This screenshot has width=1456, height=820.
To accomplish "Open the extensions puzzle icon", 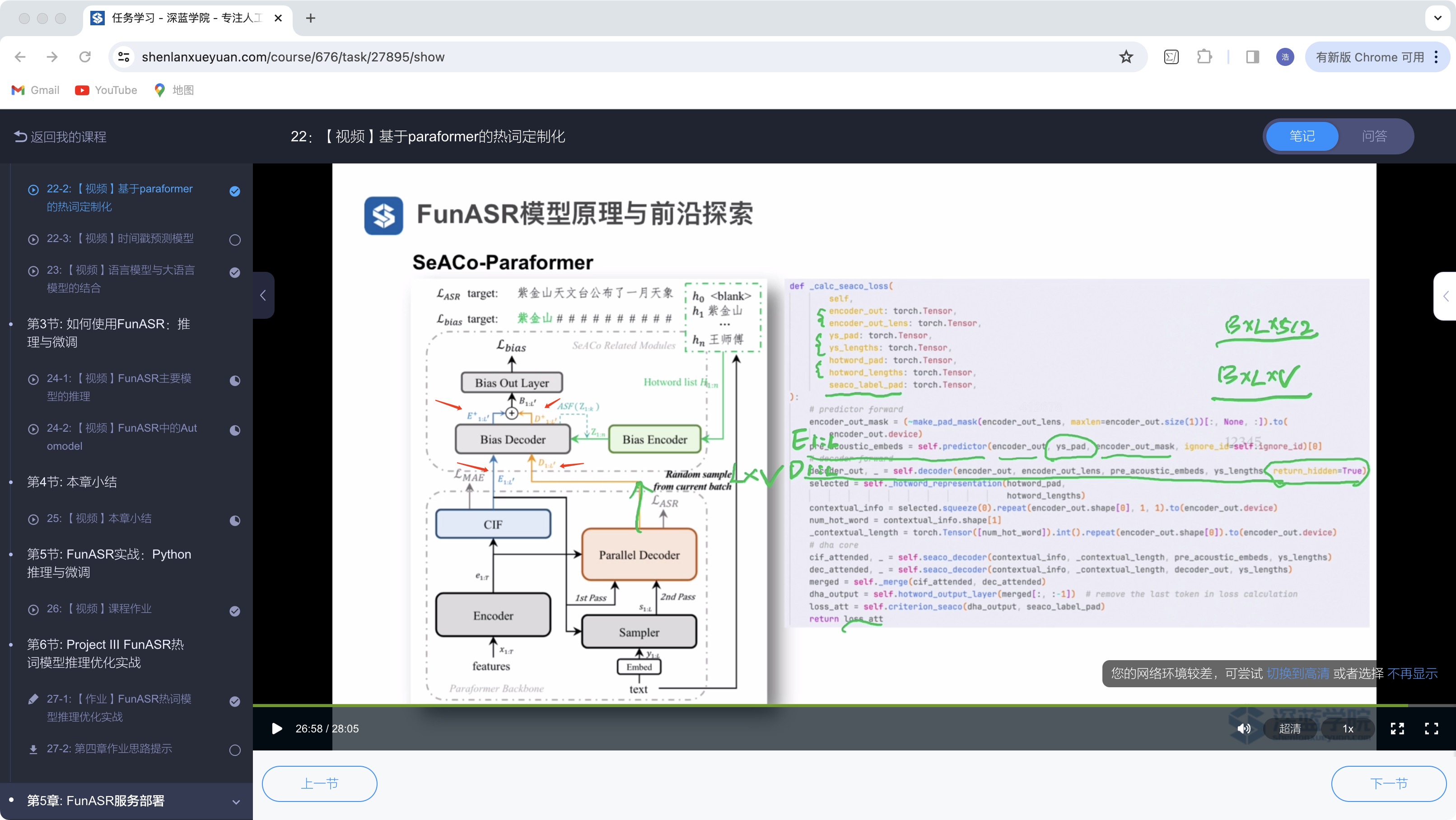I will pos(1204,57).
